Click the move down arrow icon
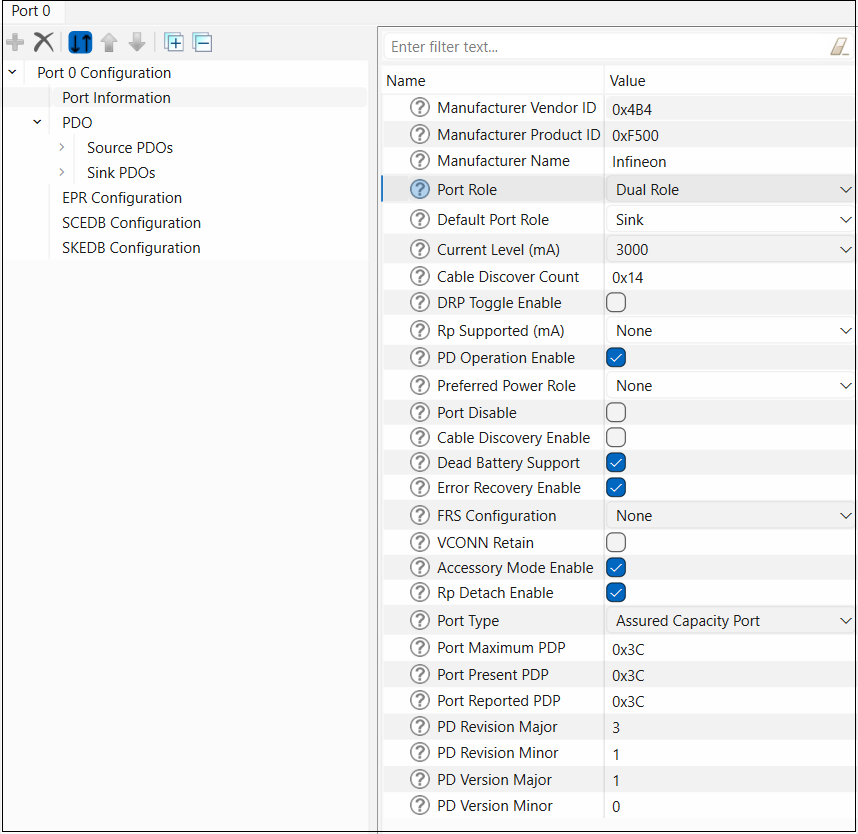 tap(137, 42)
